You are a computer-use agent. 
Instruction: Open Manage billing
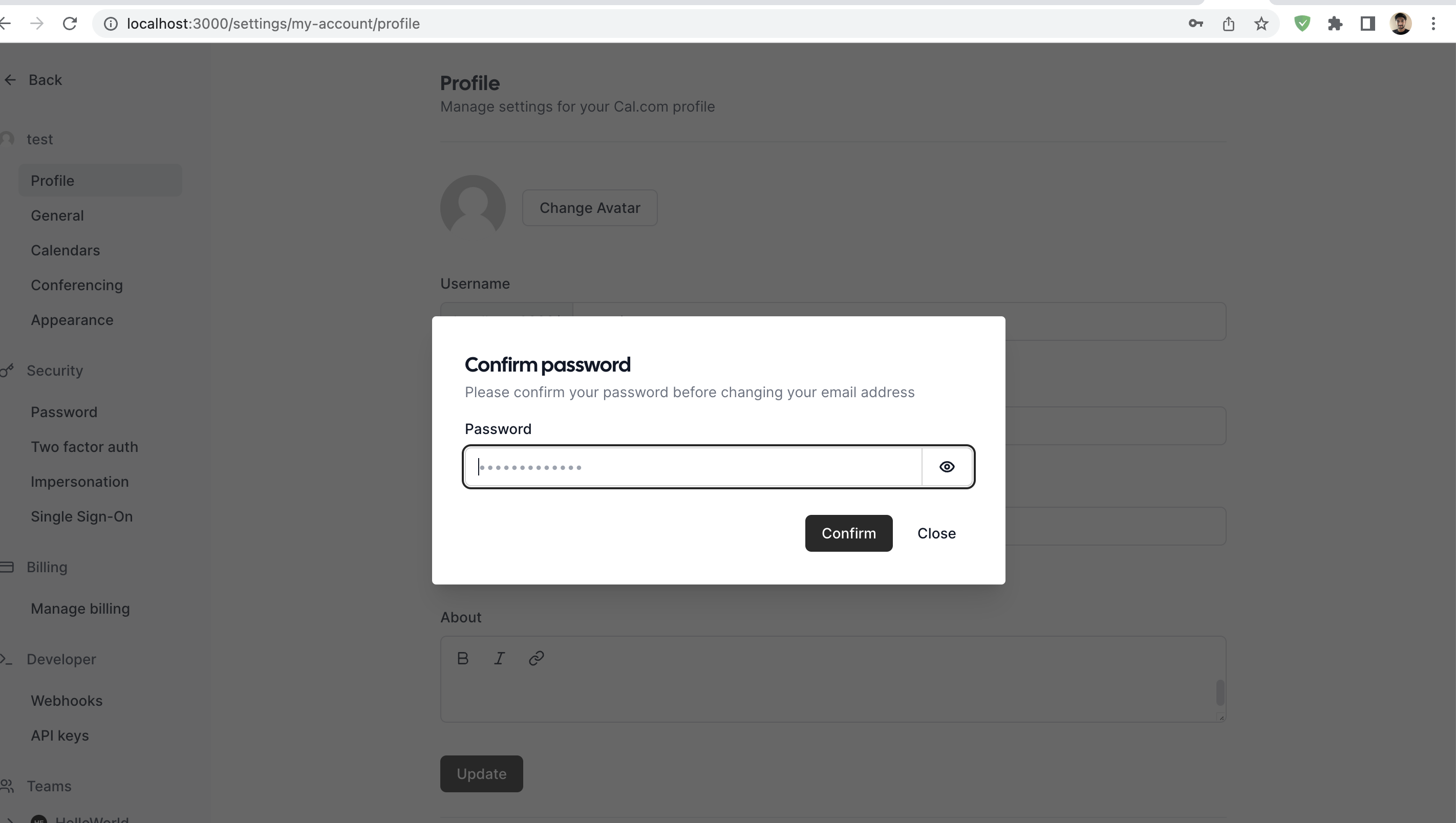[x=80, y=608]
